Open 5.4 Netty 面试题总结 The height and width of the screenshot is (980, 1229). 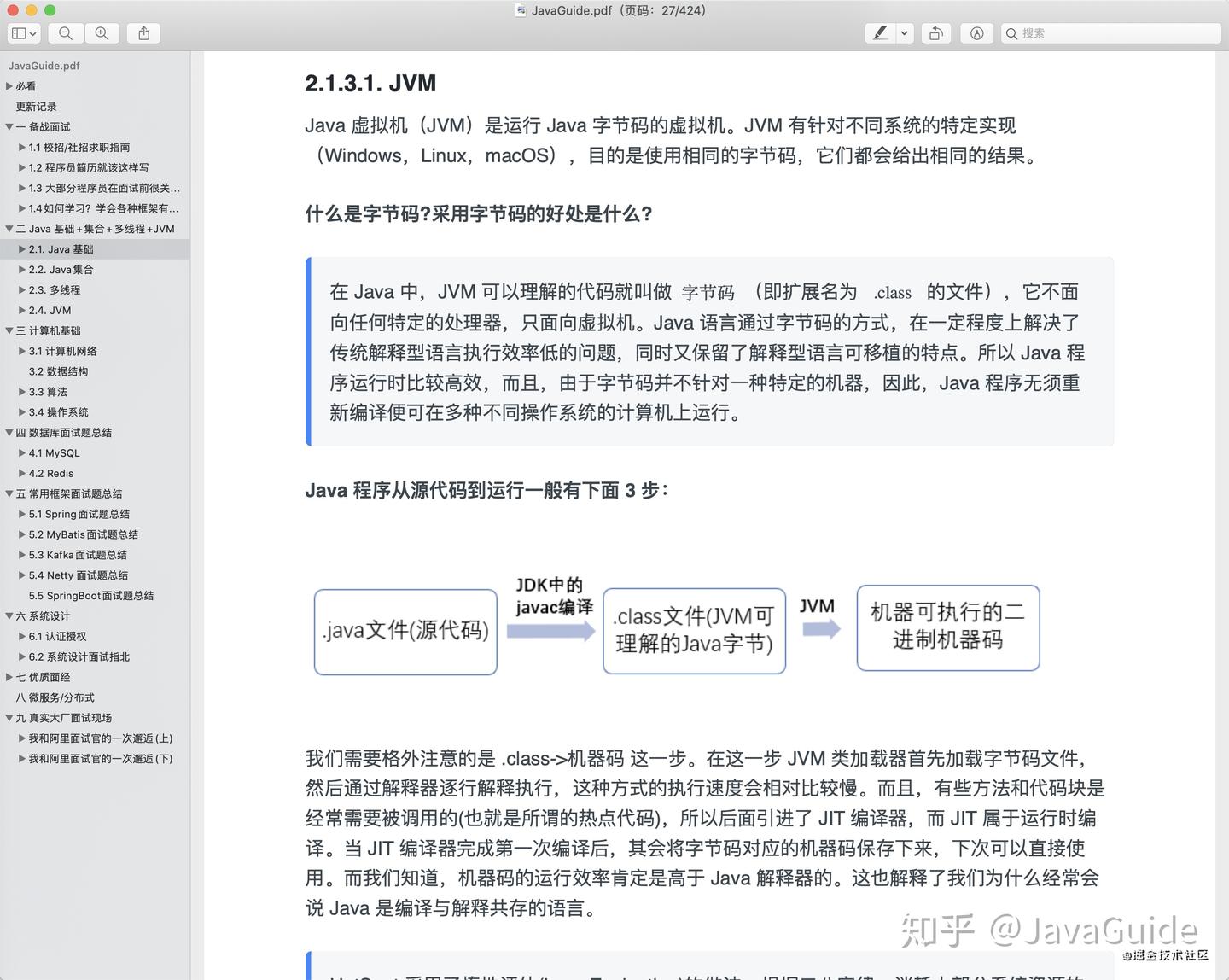79,575
